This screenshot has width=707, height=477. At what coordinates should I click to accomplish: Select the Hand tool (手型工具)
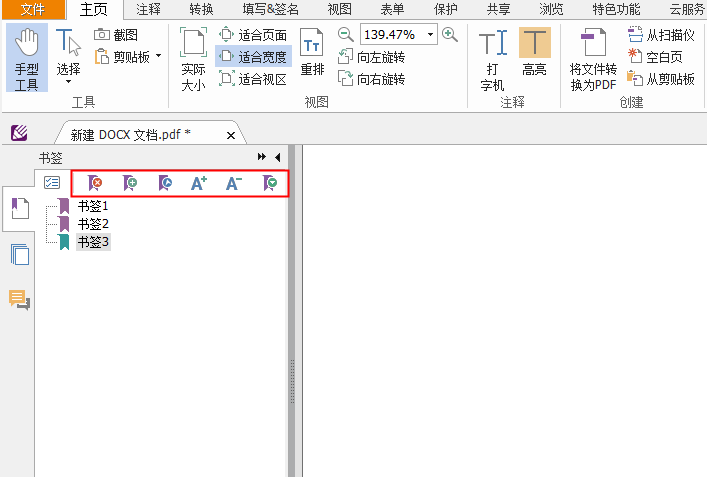[x=27, y=59]
